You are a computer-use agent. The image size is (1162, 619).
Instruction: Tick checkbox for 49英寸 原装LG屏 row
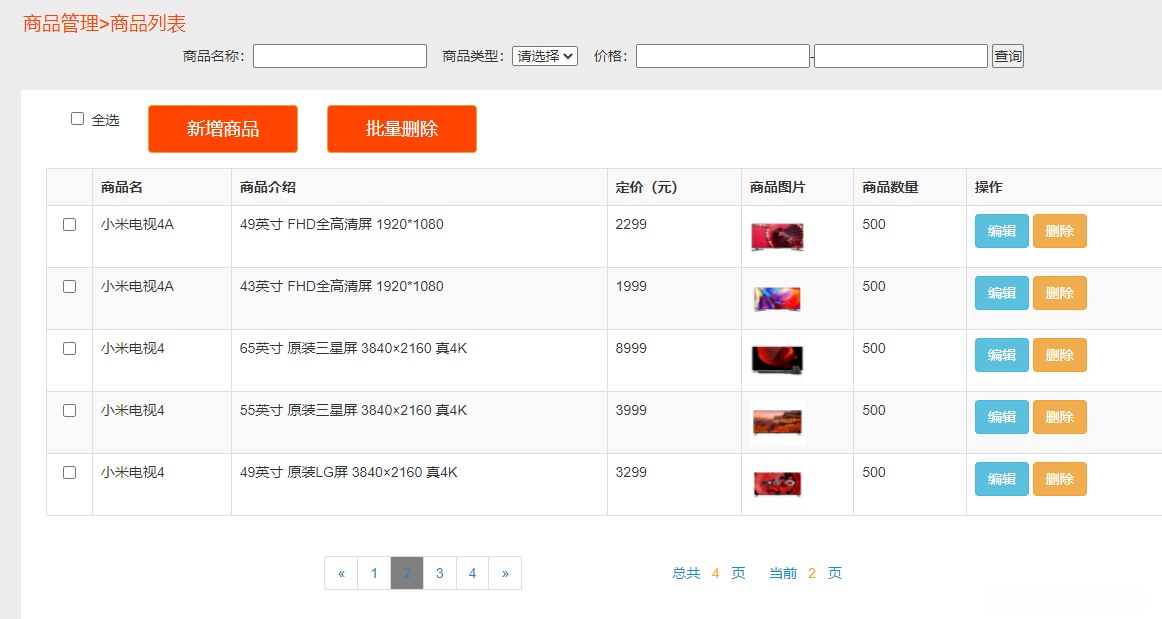(x=70, y=473)
